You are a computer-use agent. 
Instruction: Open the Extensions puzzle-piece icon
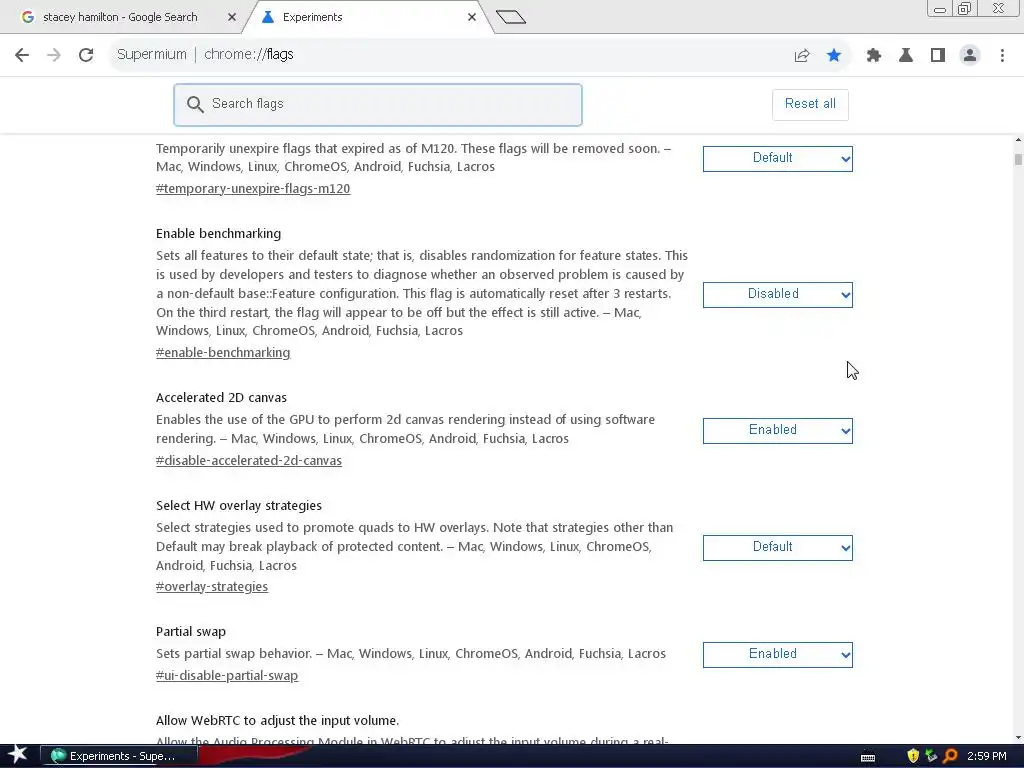click(x=874, y=56)
